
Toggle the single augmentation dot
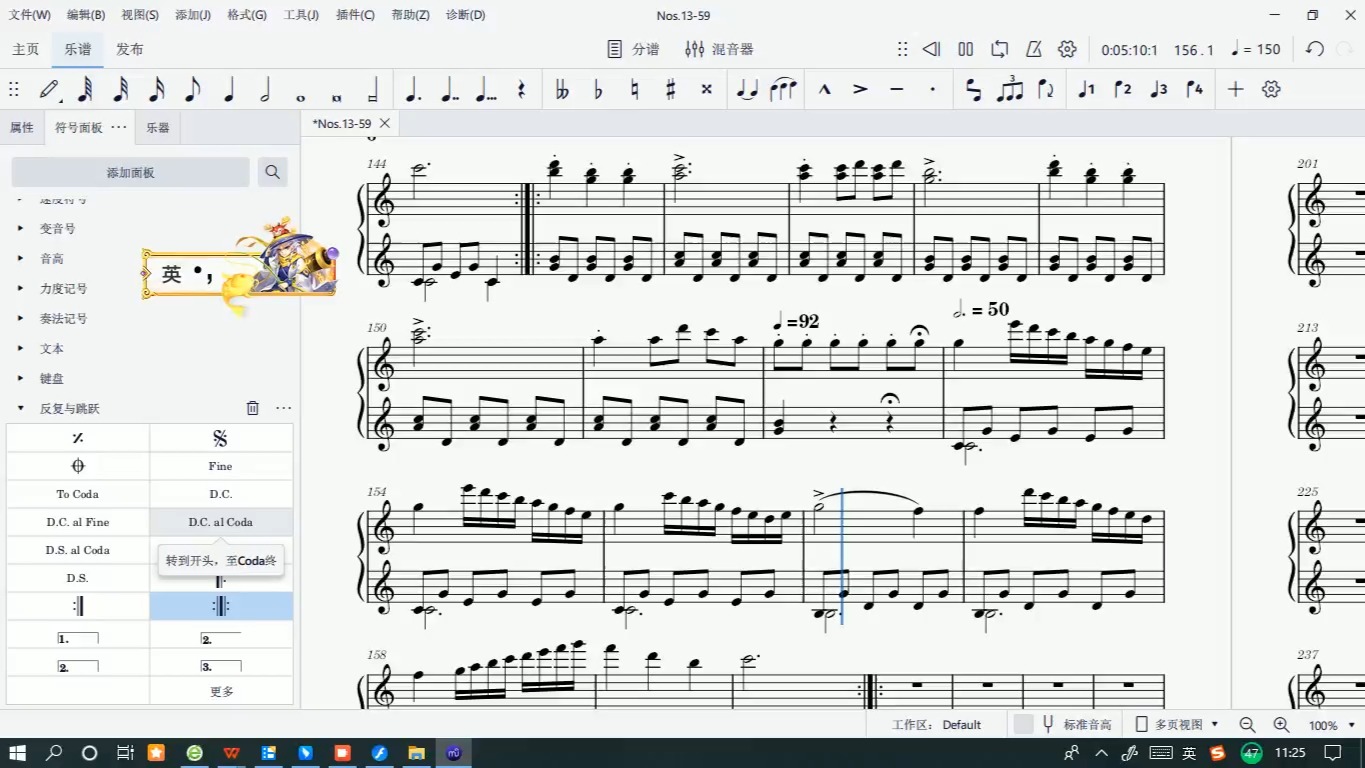pyautogui.click(x=413, y=89)
